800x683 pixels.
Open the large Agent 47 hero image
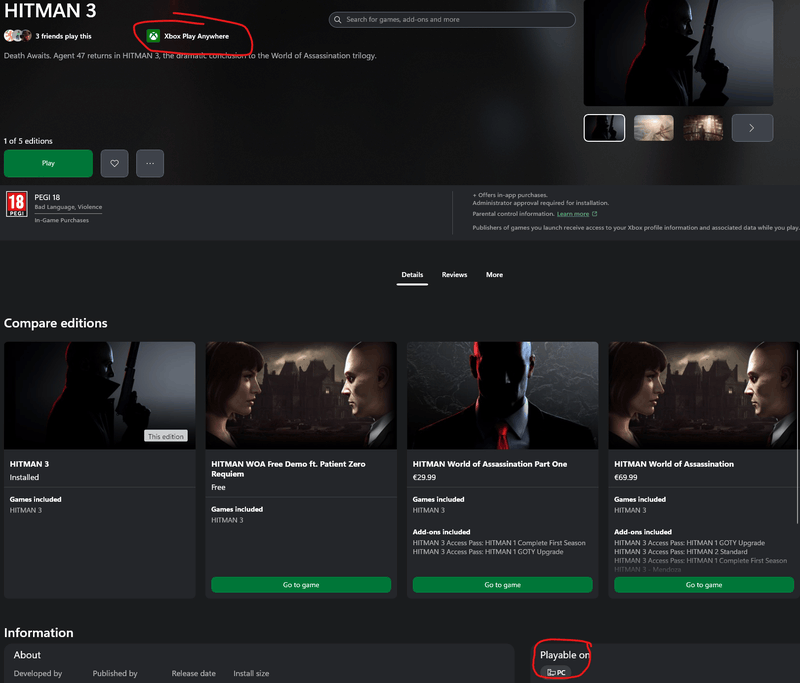[678, 53]
